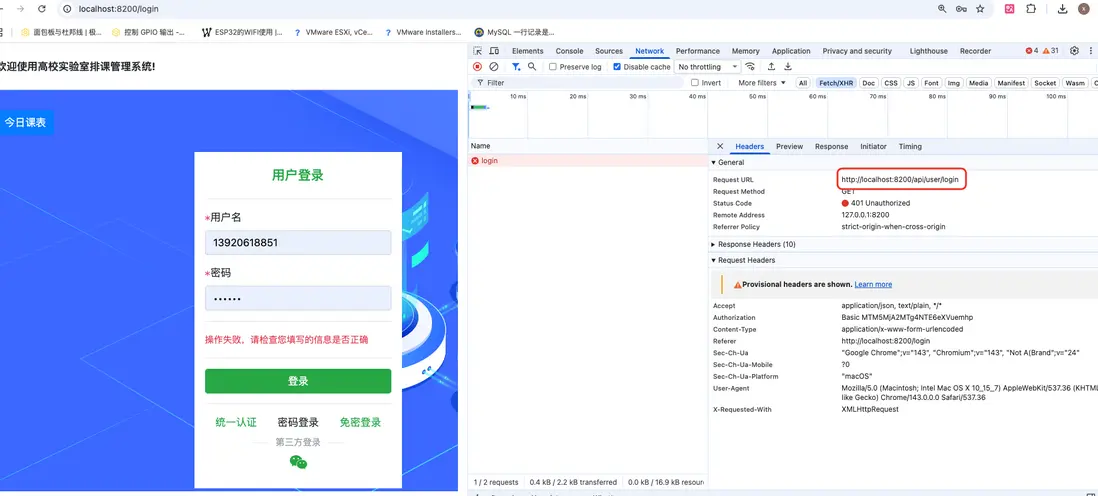Go forward in browser history
Image resolution: width=1098 pixels, height=496 pixels.
(20, 9)
